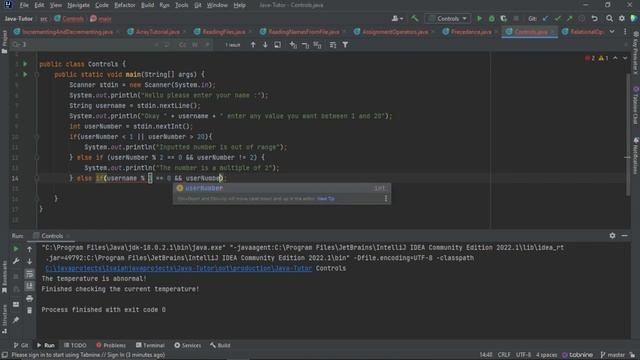
Task: Click the Tabnine status bar widget
Action: click(577, 355)
